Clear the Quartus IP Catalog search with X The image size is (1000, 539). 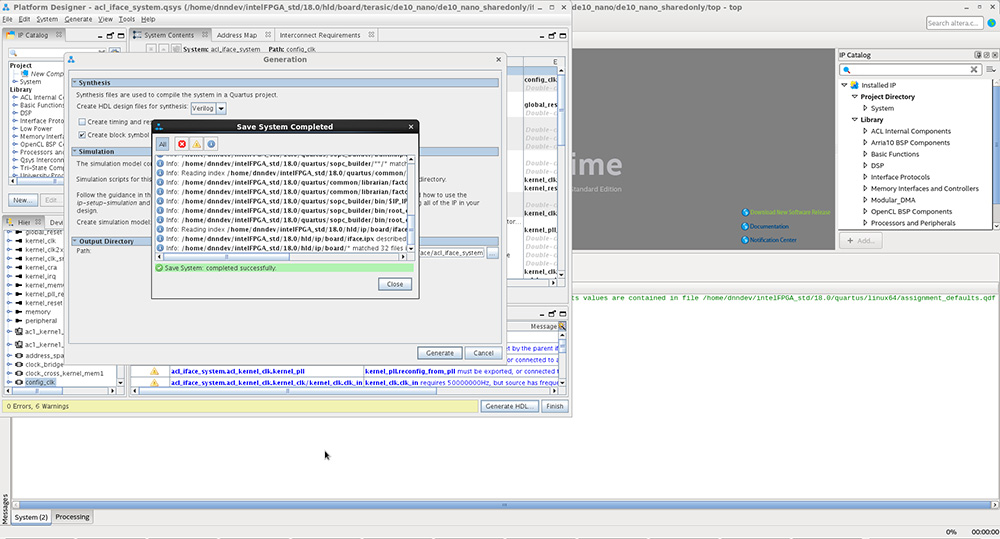(974, 70)
